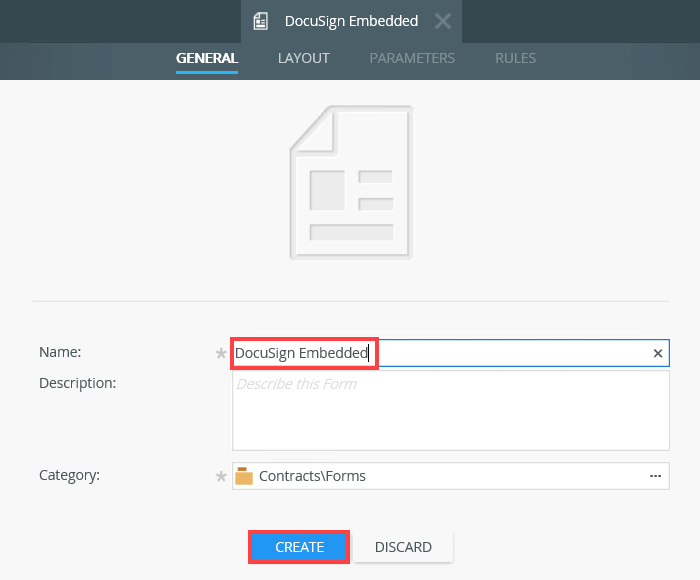Open the LAYOUT tab

click(x=304, y=58)
